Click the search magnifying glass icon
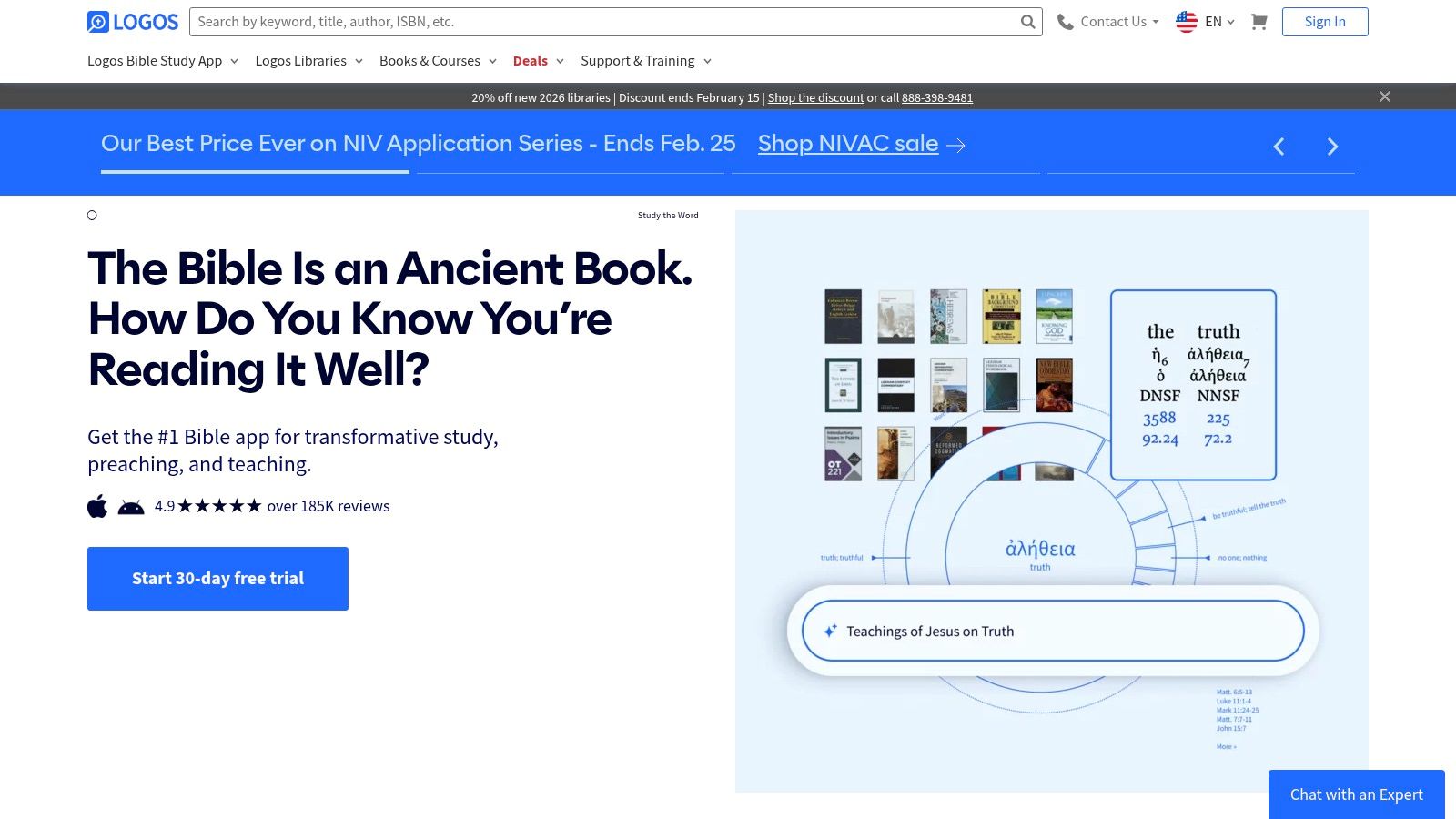Image resolution: width=1456 pixels, height=819 pixels. 1027,21
